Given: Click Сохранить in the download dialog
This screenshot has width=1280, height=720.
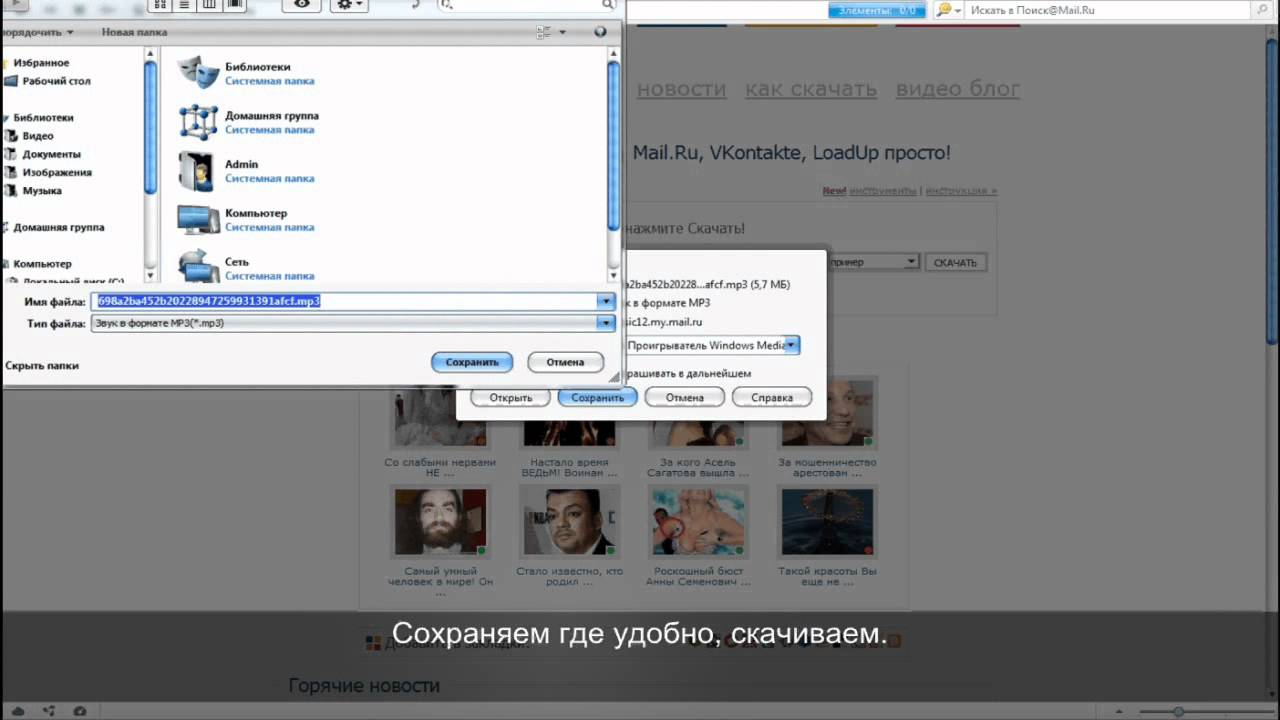Looking at the screenshot, I should tap(598, 398).
